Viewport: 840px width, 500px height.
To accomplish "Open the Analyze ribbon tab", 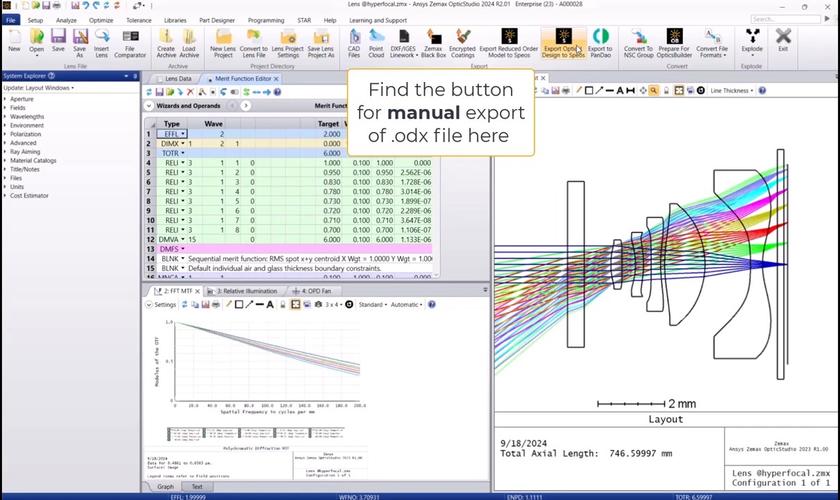I will point(66,20).
